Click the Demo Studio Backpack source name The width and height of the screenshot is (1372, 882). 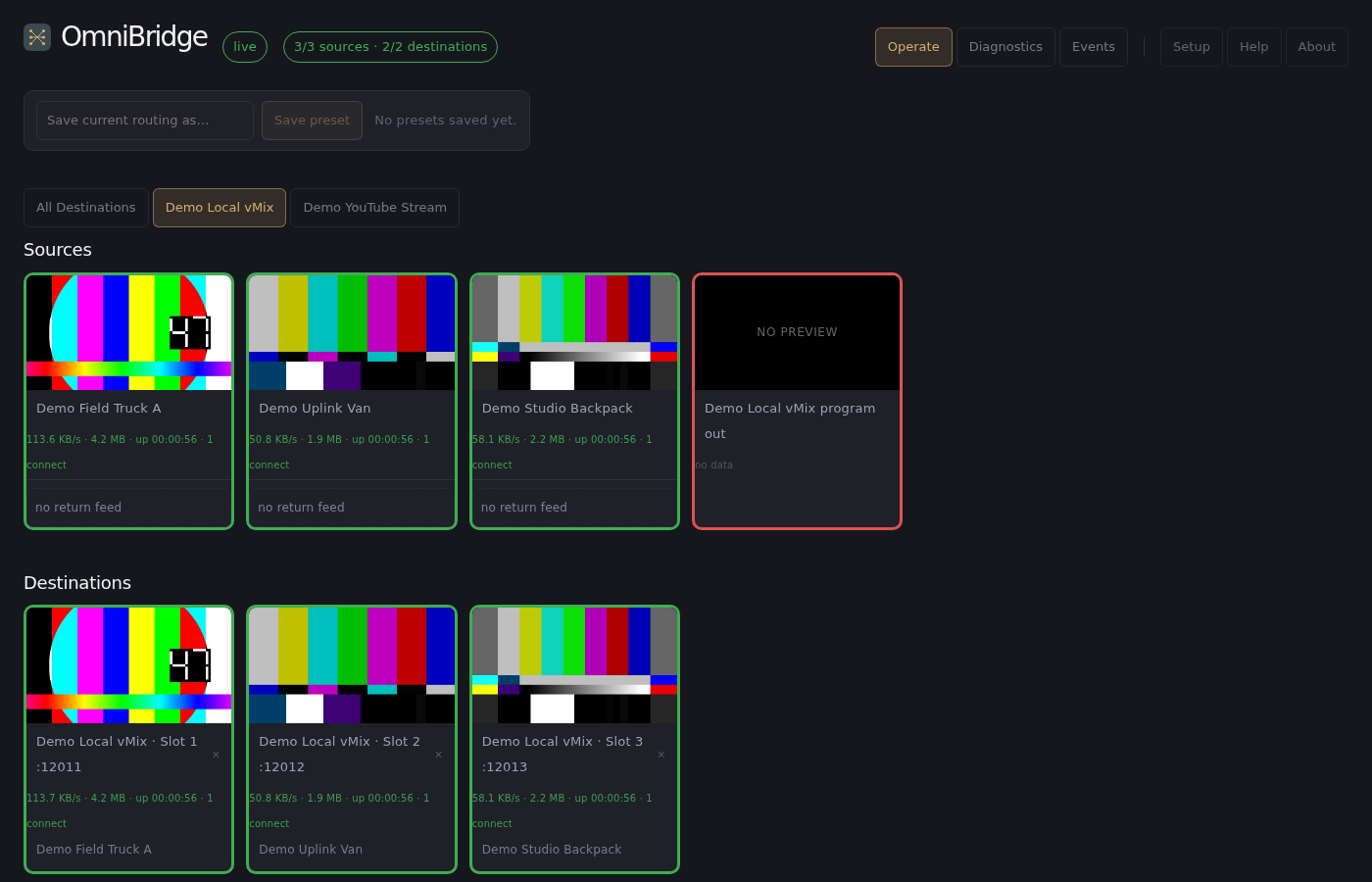[558, 409]
